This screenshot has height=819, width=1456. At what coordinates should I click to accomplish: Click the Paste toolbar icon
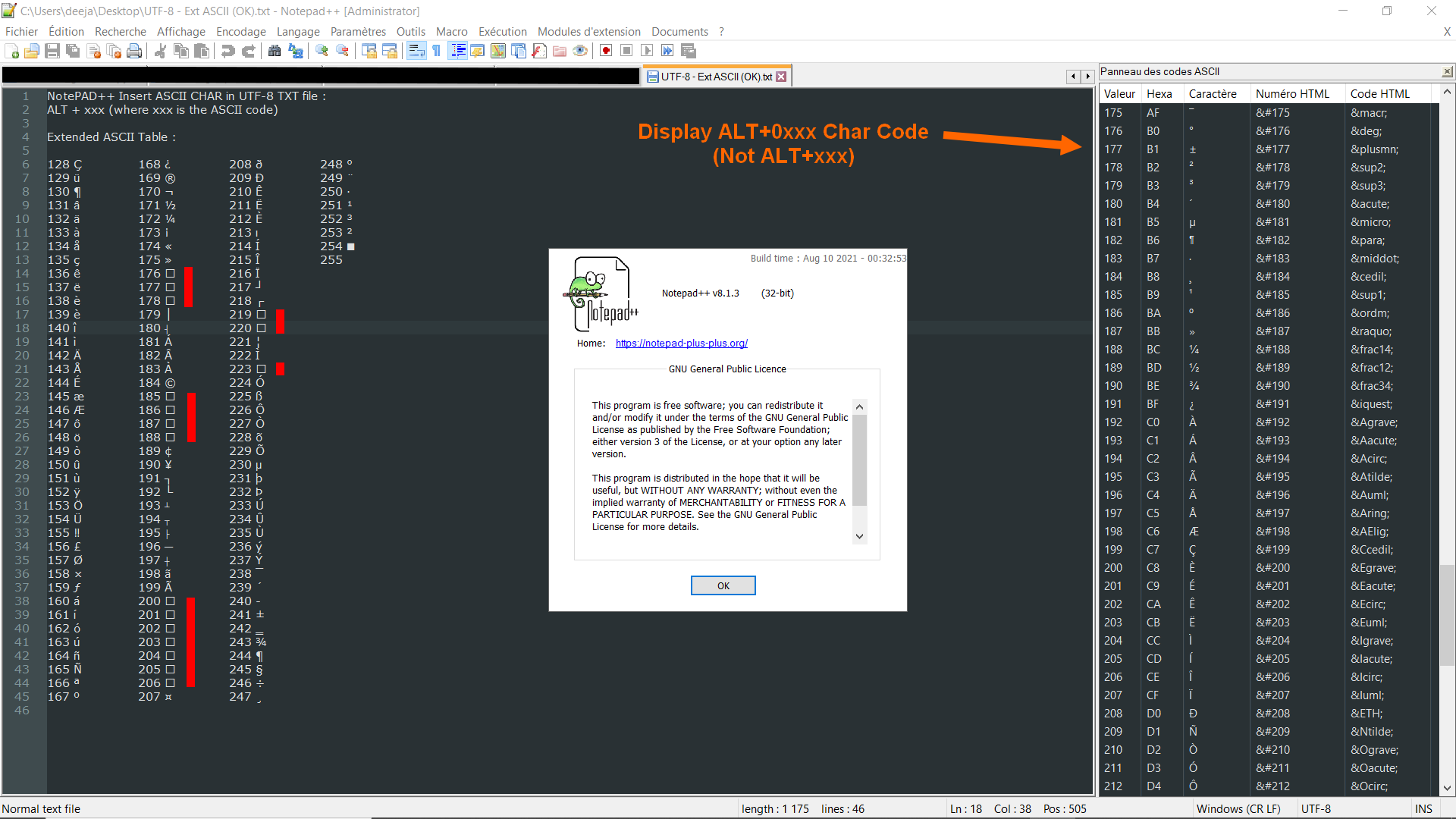click(201, 51)
